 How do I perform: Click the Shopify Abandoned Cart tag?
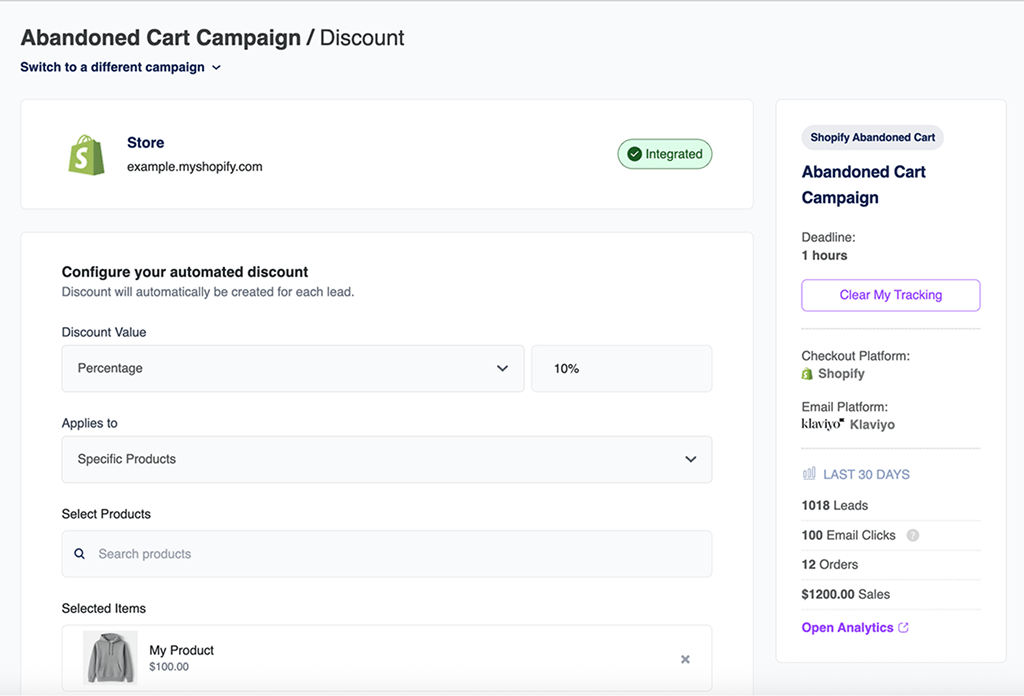coord(872,138)
